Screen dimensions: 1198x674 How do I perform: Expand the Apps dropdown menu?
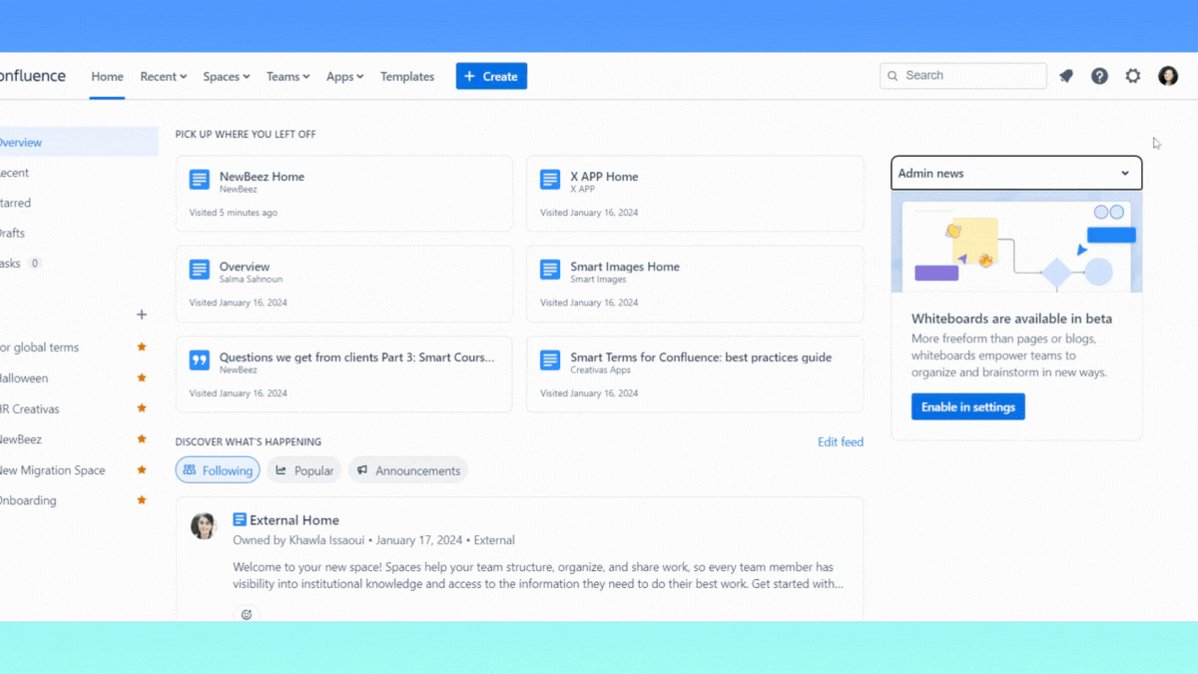(345, 76)
